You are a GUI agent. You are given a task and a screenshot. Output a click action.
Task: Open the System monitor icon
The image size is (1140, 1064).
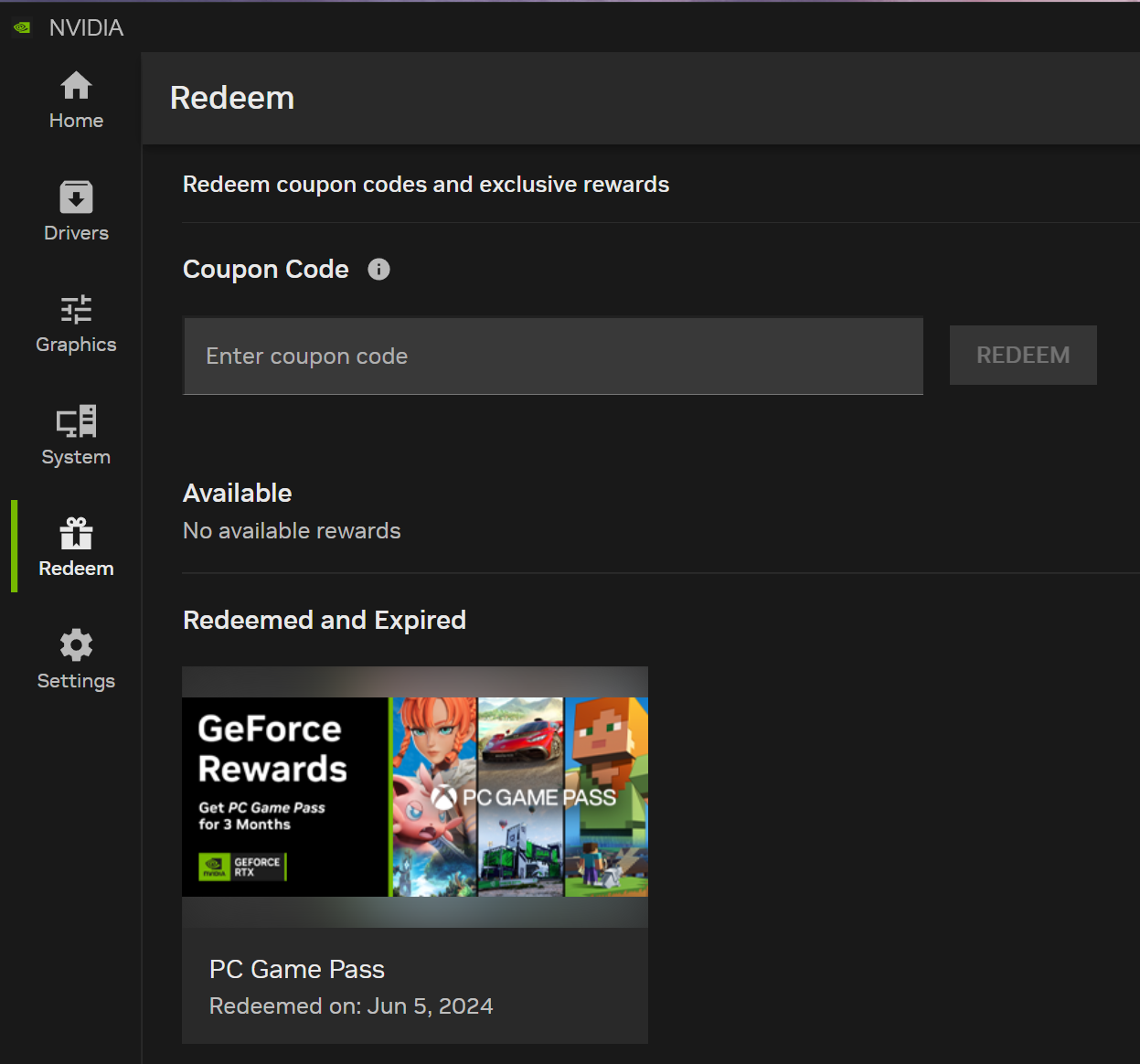[76, 421]
